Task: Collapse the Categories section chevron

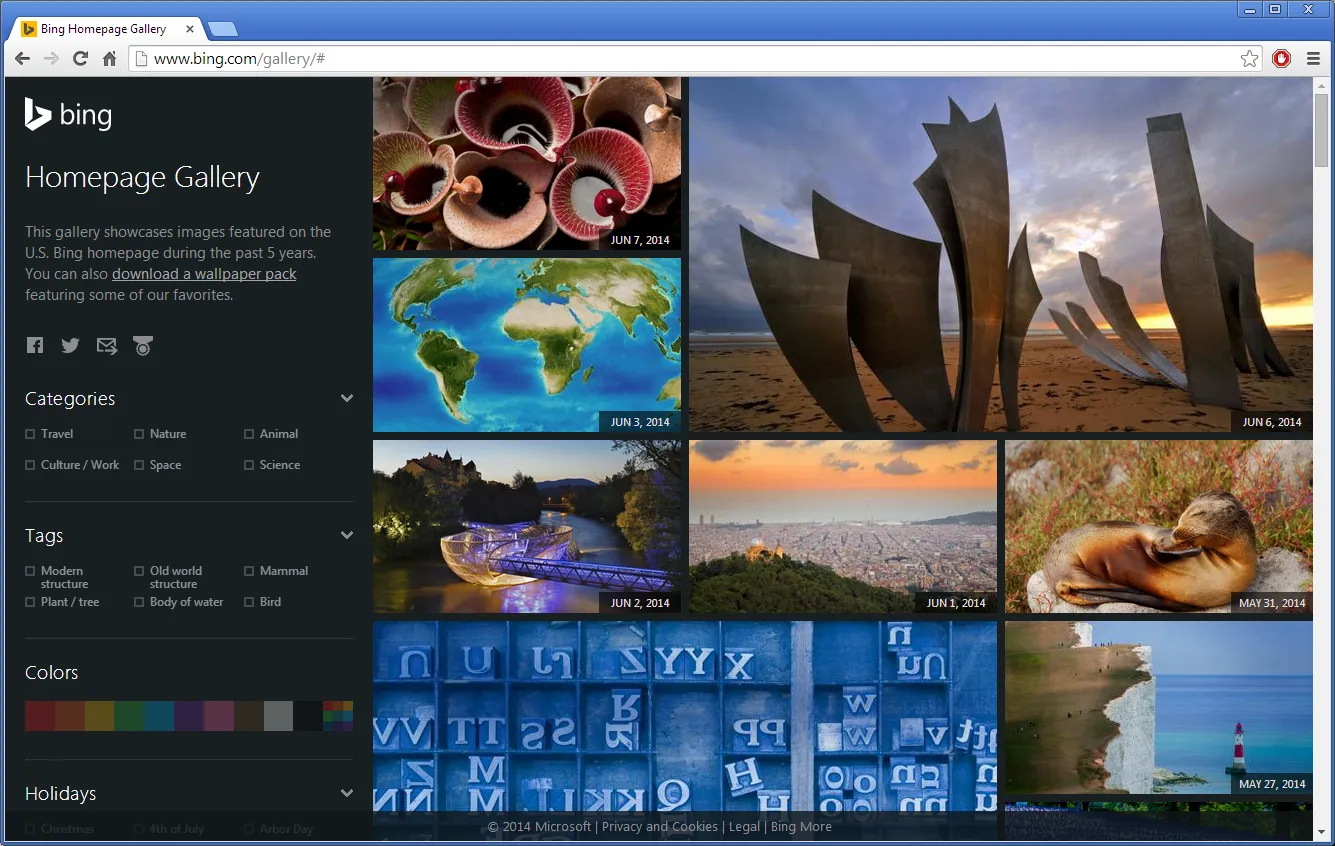Action: click(346, 398)
